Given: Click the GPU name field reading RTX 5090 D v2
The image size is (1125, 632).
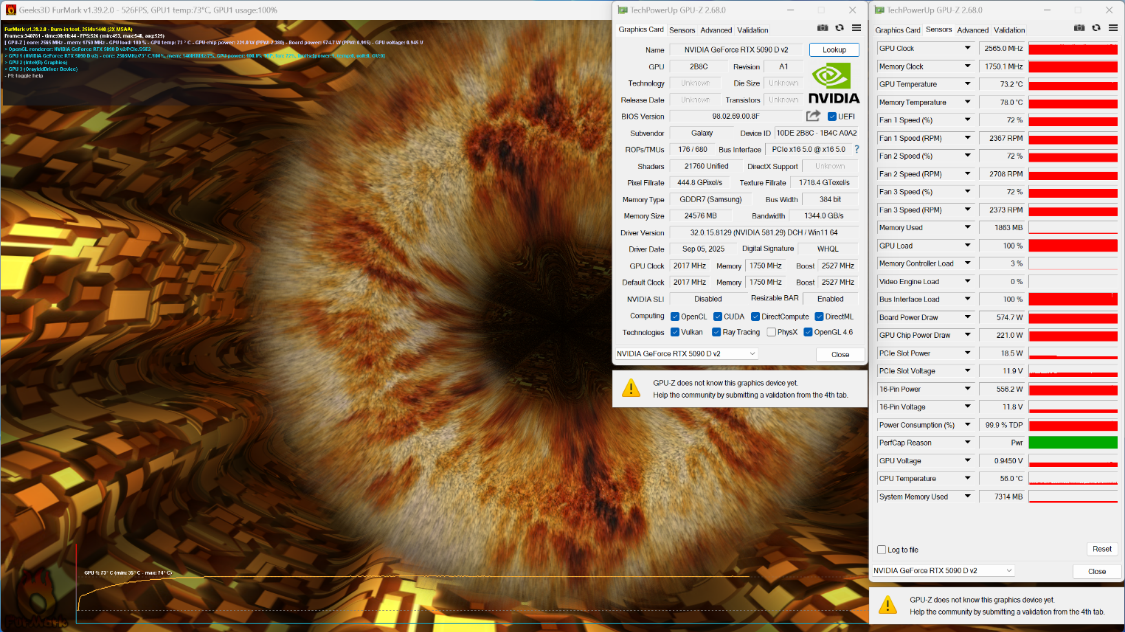Looking at the screenshot, I should click(736, 49).
